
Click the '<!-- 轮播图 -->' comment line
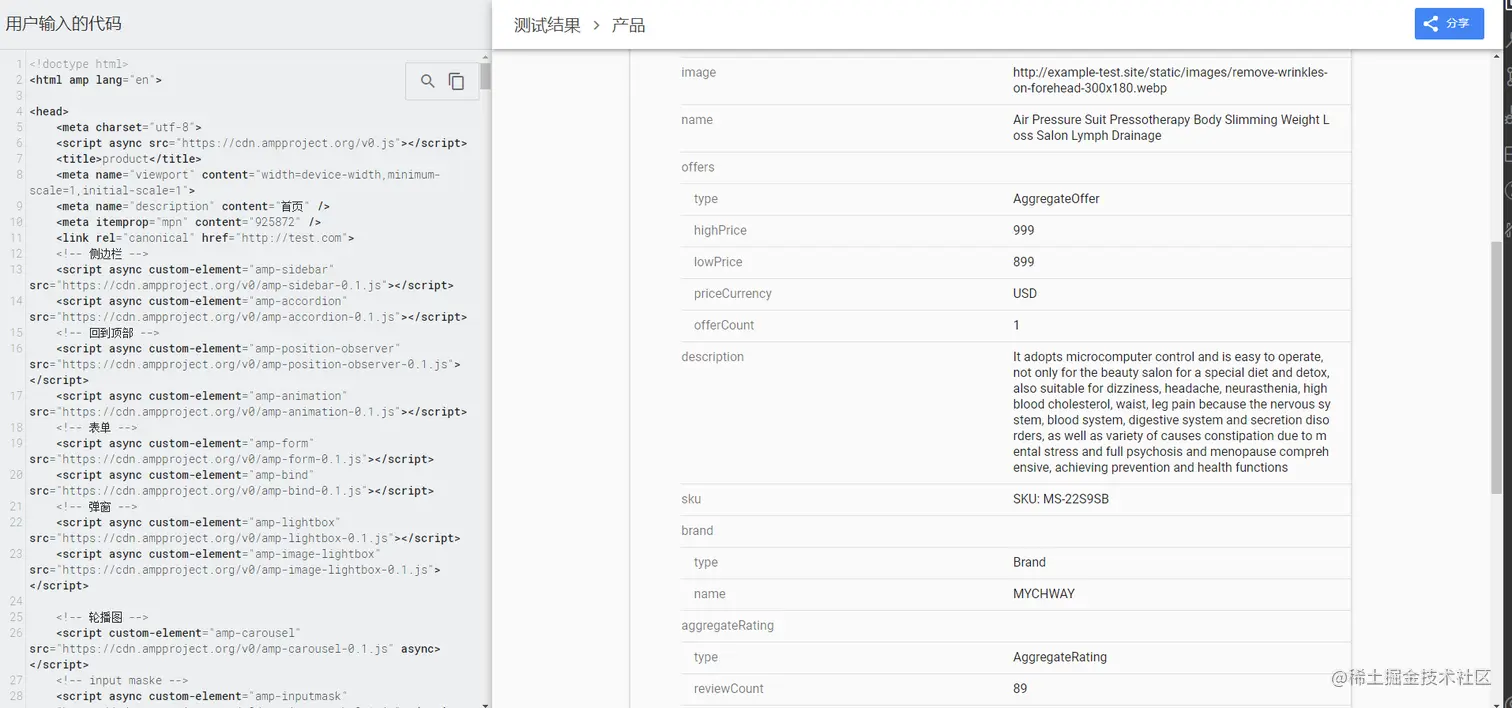[102, 618]
